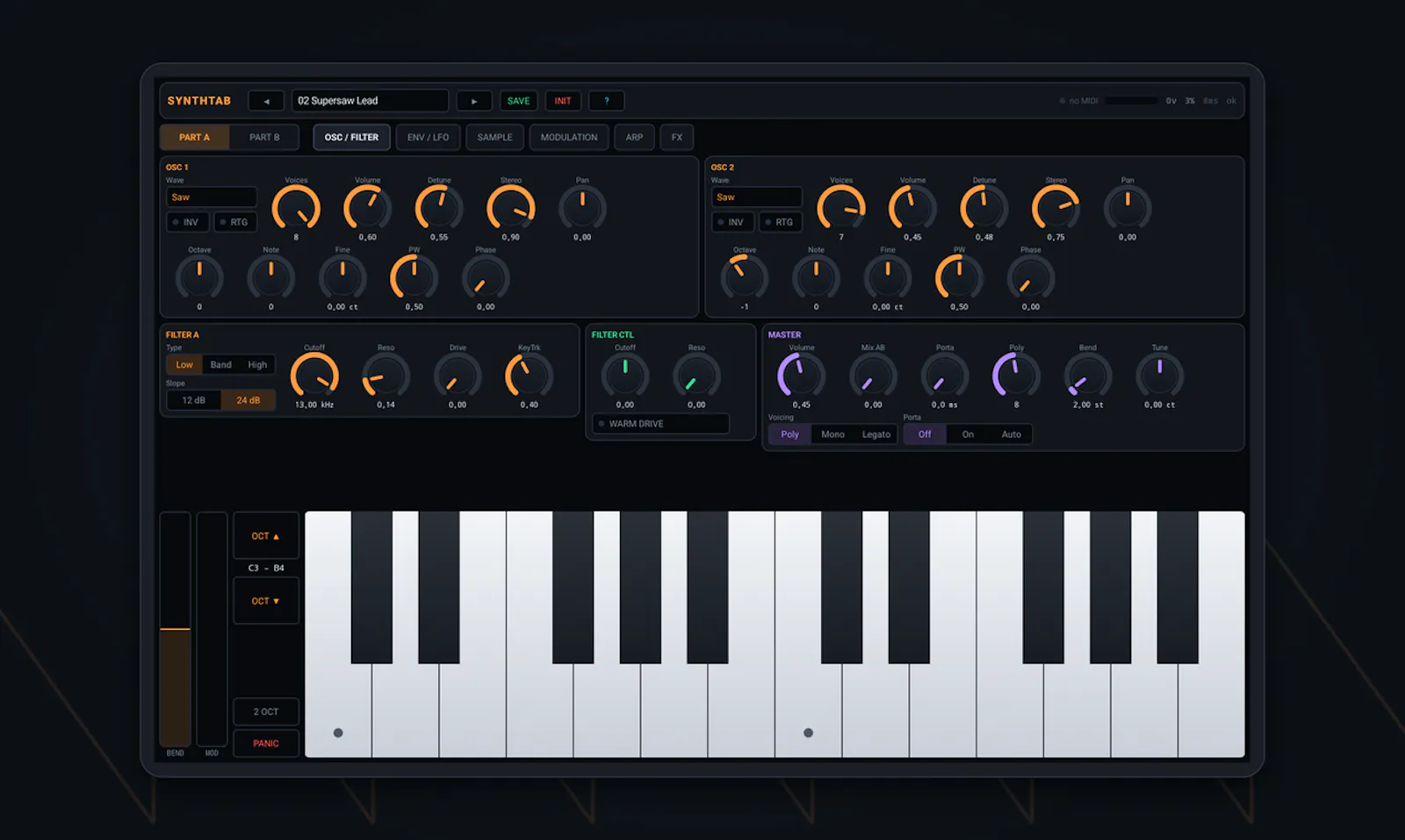Click the OSC 1 Pan knob
Viewport: 1405px width, 840px height.
click(582, 209)
